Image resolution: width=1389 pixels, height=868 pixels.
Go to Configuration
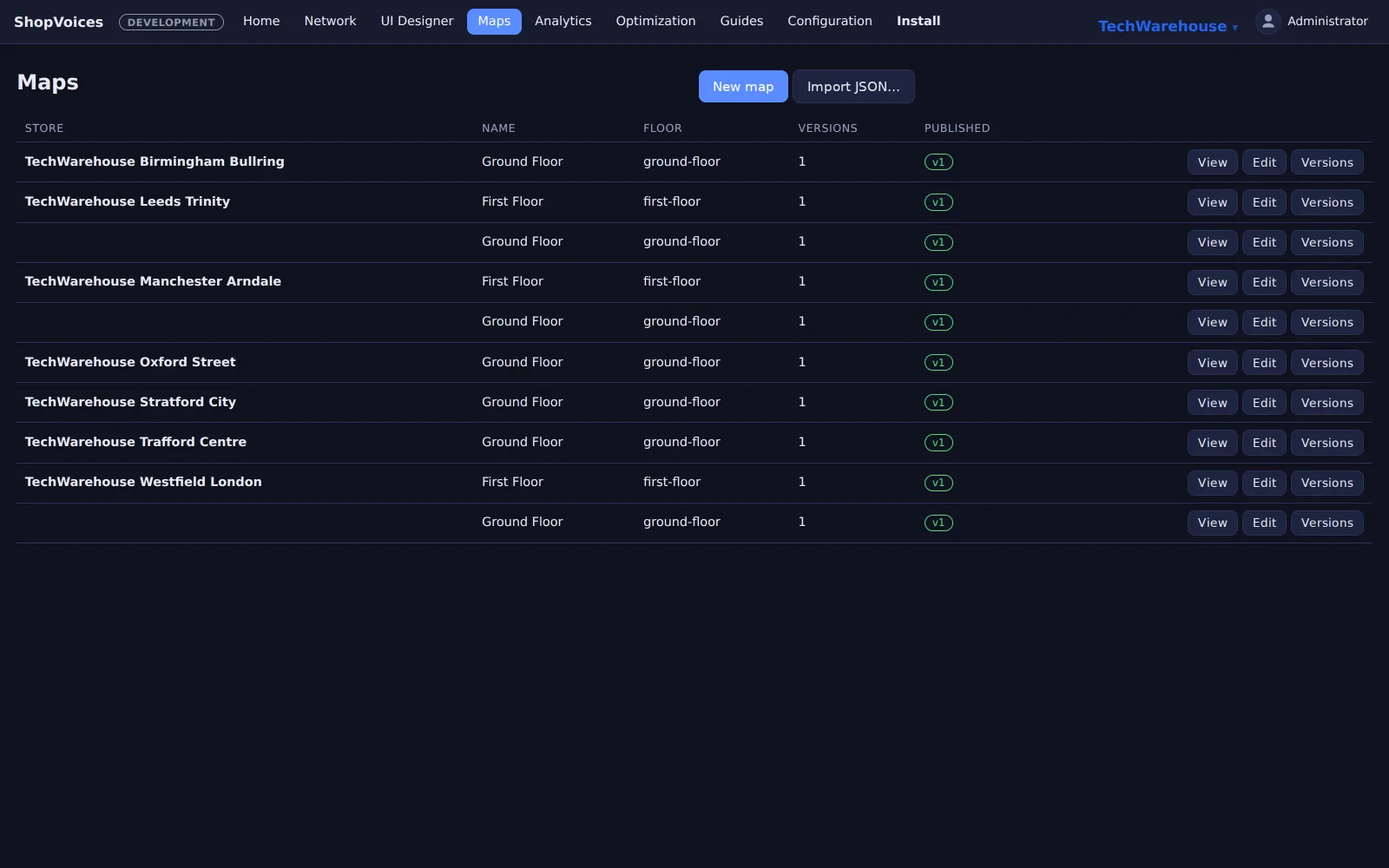click(x=830, y=21)
